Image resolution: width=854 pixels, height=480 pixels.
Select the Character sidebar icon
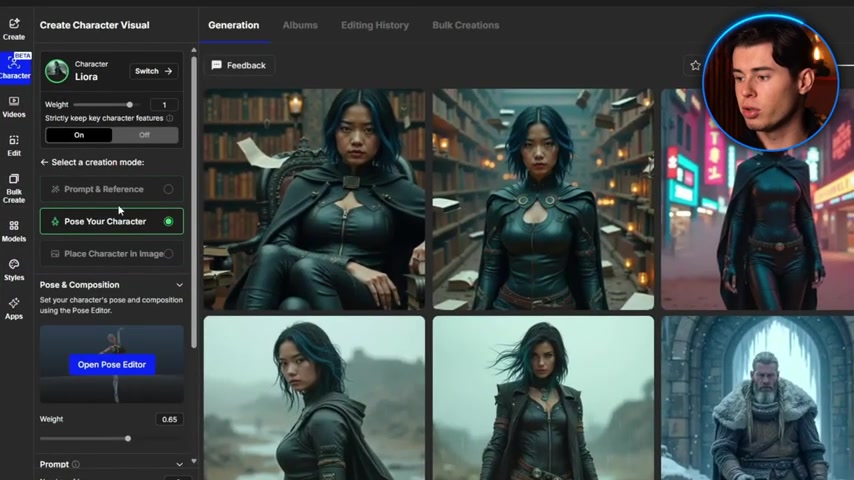[15, 68]
